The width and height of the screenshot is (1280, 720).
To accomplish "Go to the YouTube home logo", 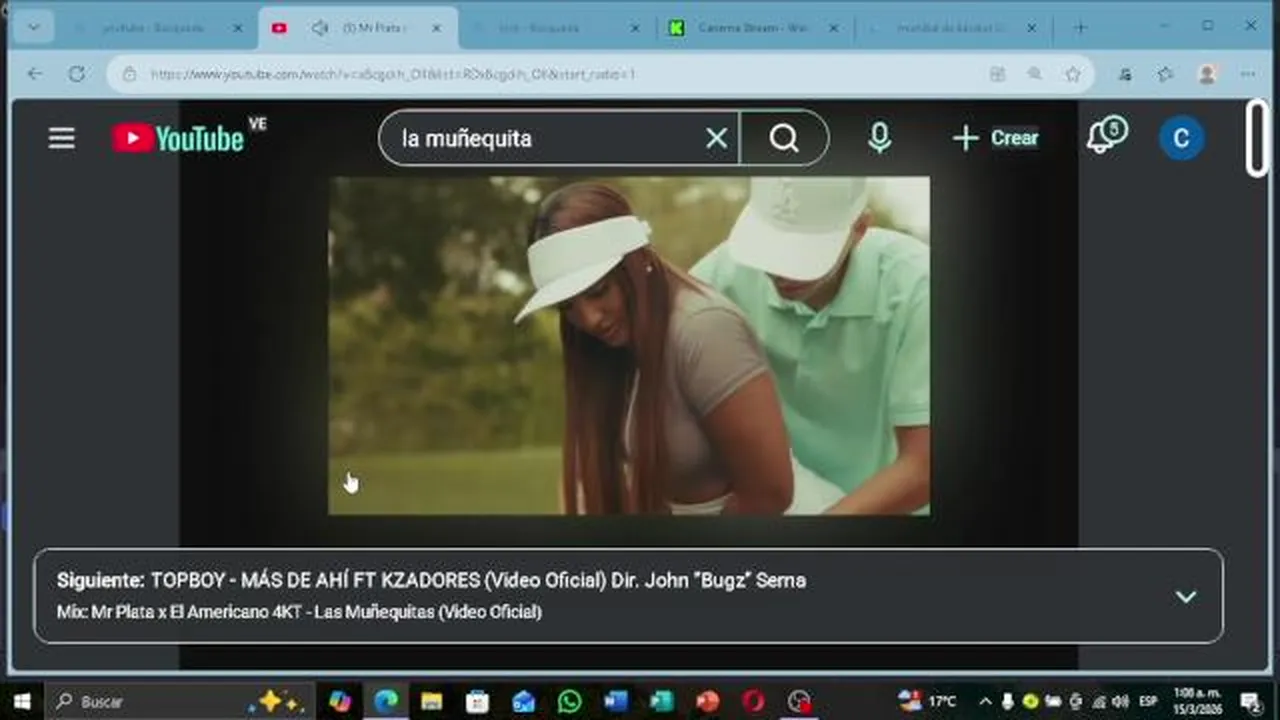I will tap(178, 138).
